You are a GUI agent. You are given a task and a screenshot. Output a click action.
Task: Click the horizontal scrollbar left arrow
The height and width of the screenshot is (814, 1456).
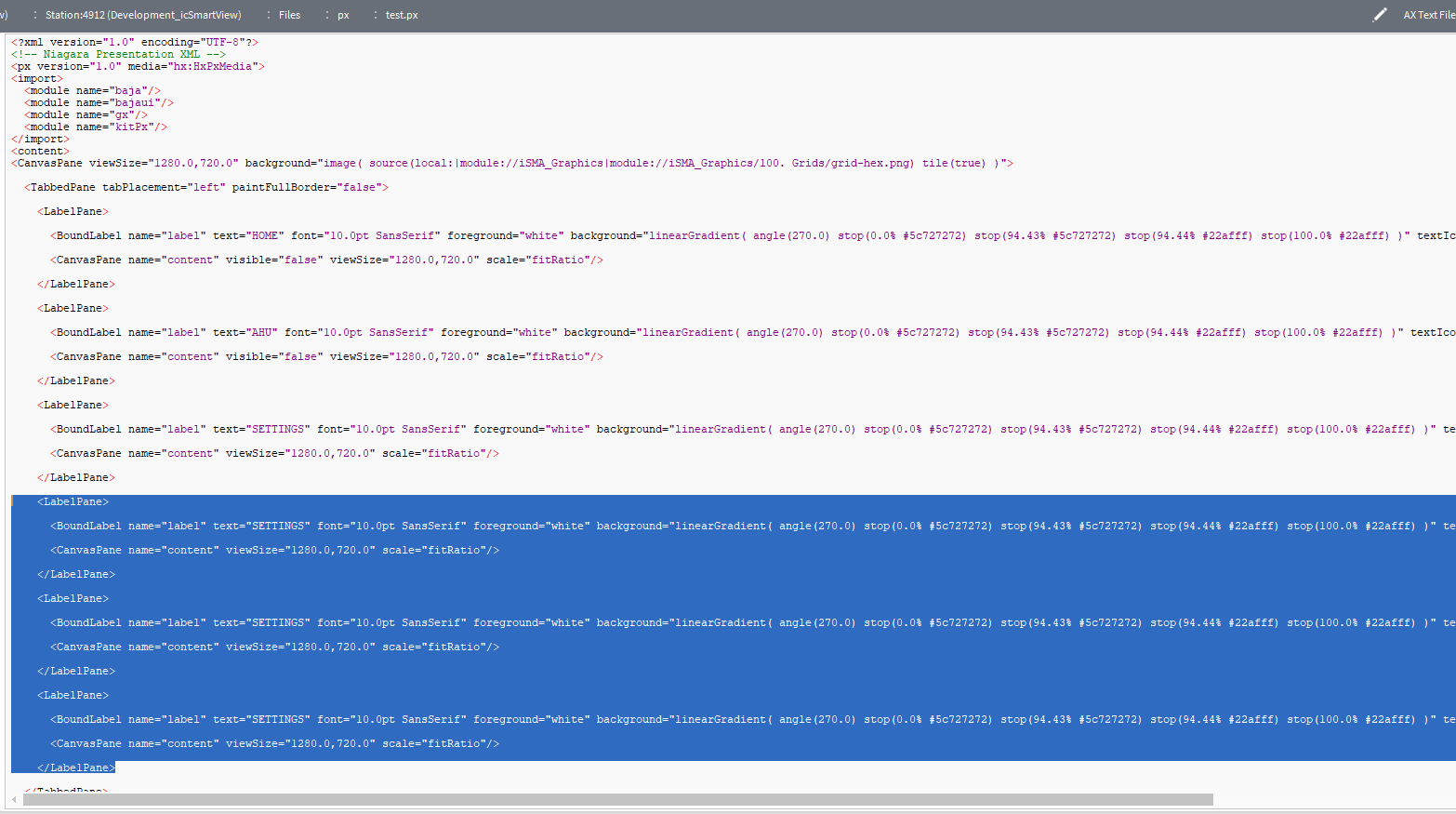(14, 800)
